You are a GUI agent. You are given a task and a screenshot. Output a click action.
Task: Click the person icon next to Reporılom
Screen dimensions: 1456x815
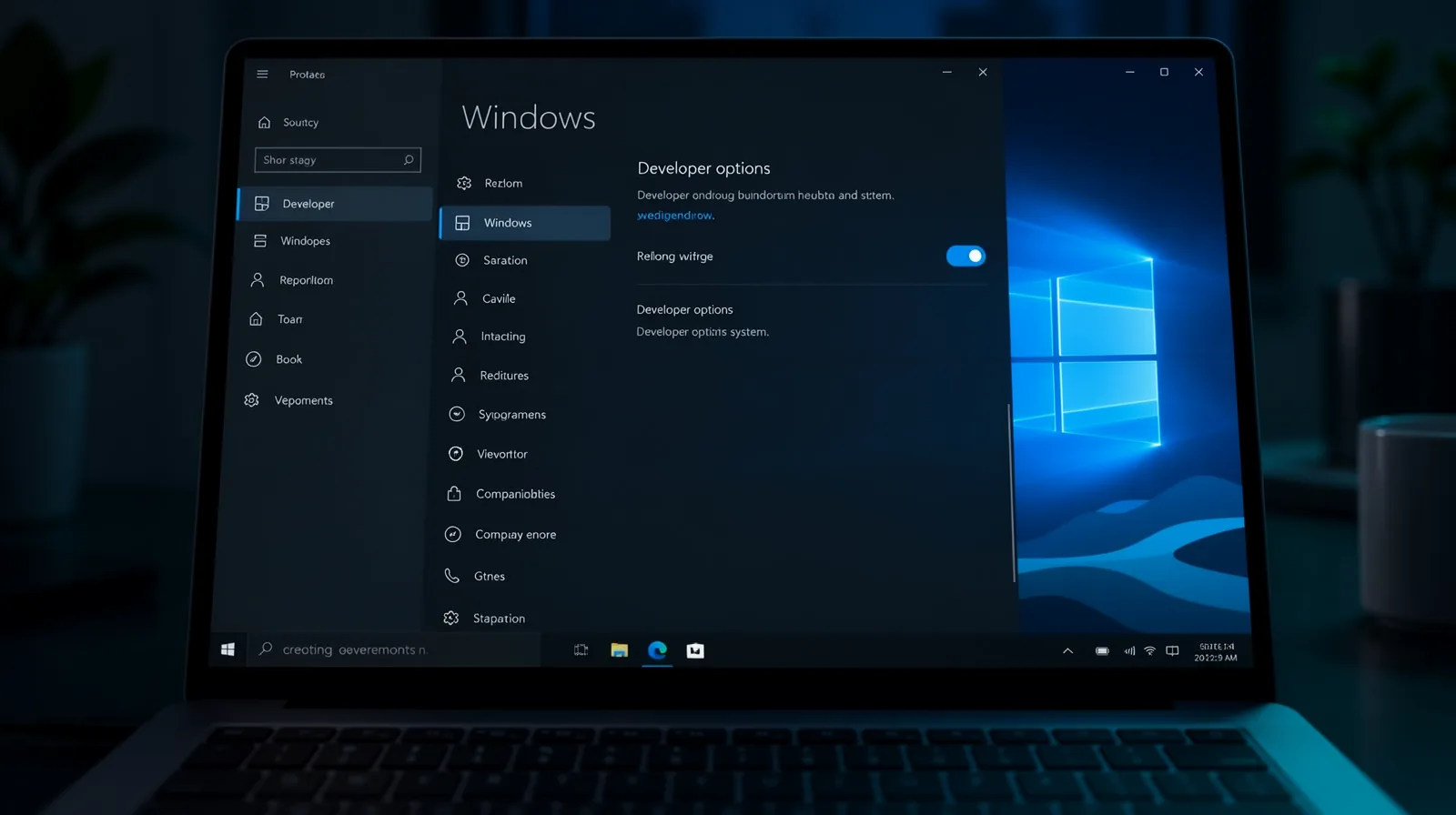point(258,280)
